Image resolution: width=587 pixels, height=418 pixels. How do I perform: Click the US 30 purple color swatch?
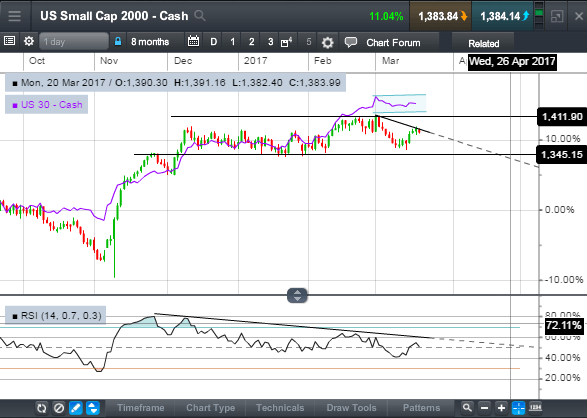[x=15, y=106]
